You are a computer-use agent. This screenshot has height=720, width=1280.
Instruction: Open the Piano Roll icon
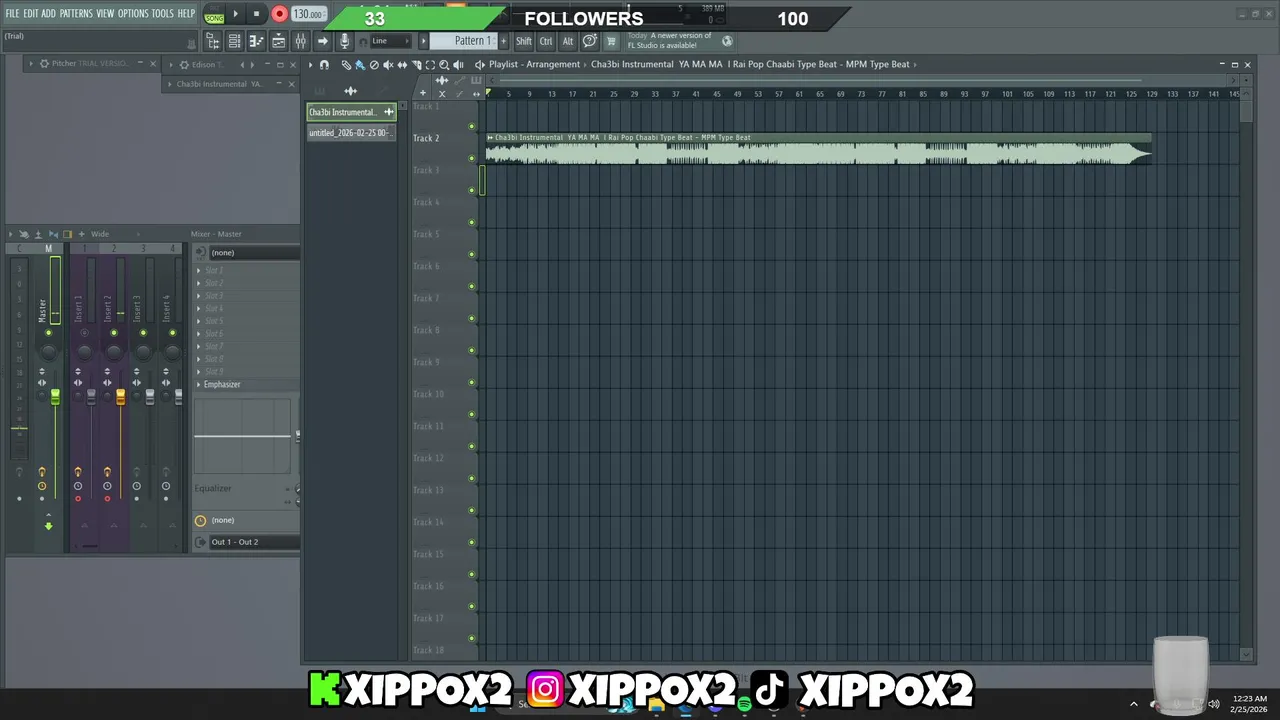[256, 41]
